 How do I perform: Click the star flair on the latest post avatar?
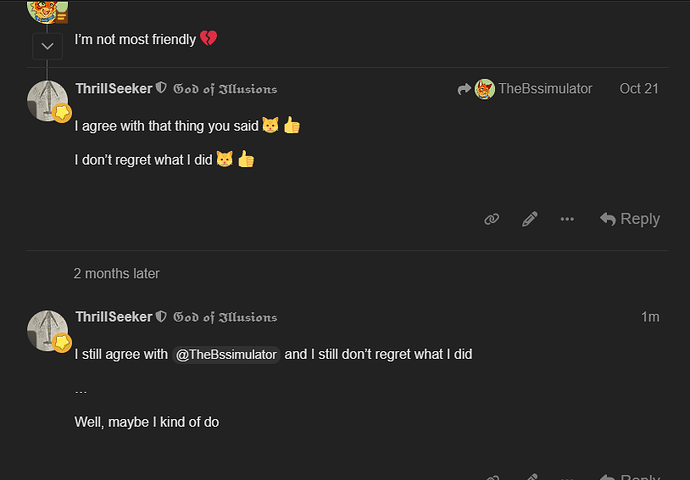tap(61, 343)
